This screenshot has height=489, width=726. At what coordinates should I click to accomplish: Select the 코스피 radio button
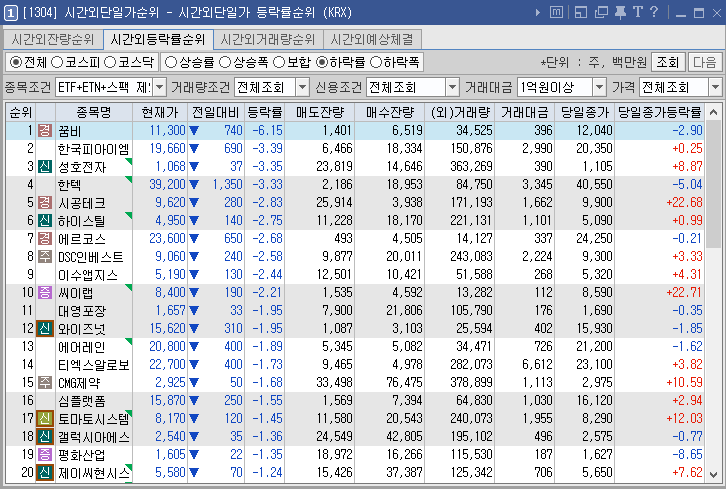57,62
